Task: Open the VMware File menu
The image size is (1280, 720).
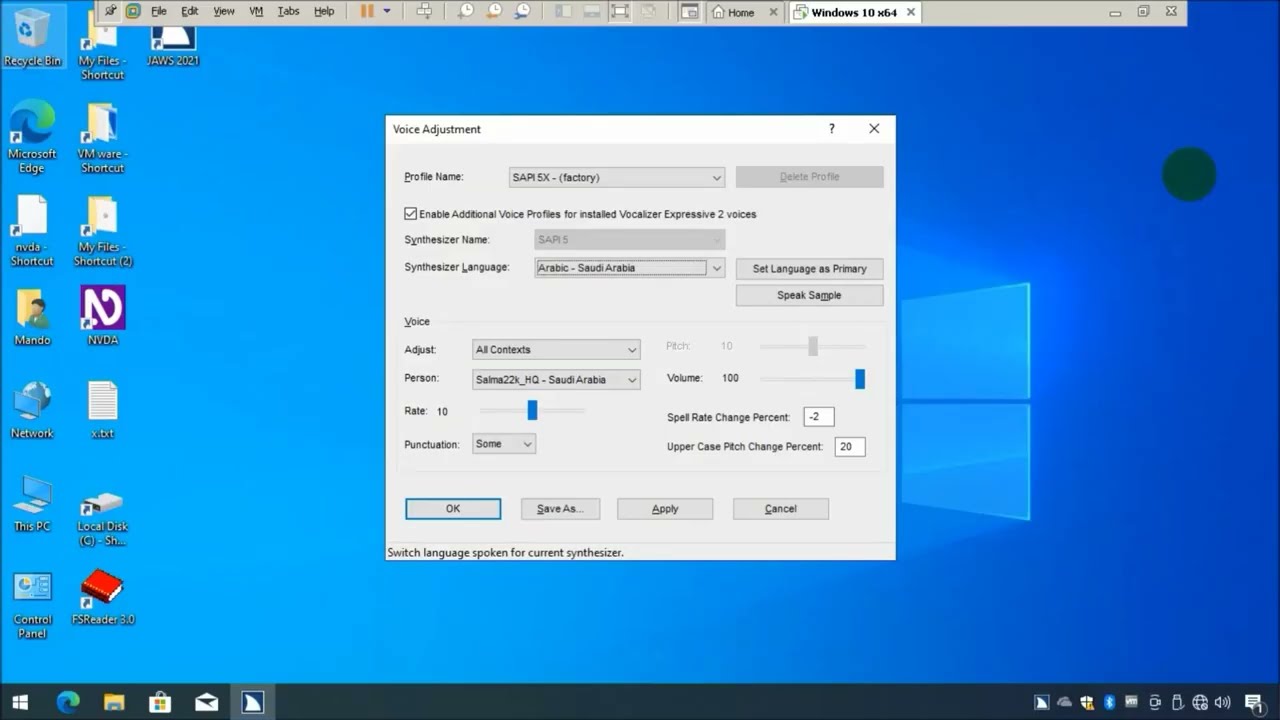Action: [159, 12]
